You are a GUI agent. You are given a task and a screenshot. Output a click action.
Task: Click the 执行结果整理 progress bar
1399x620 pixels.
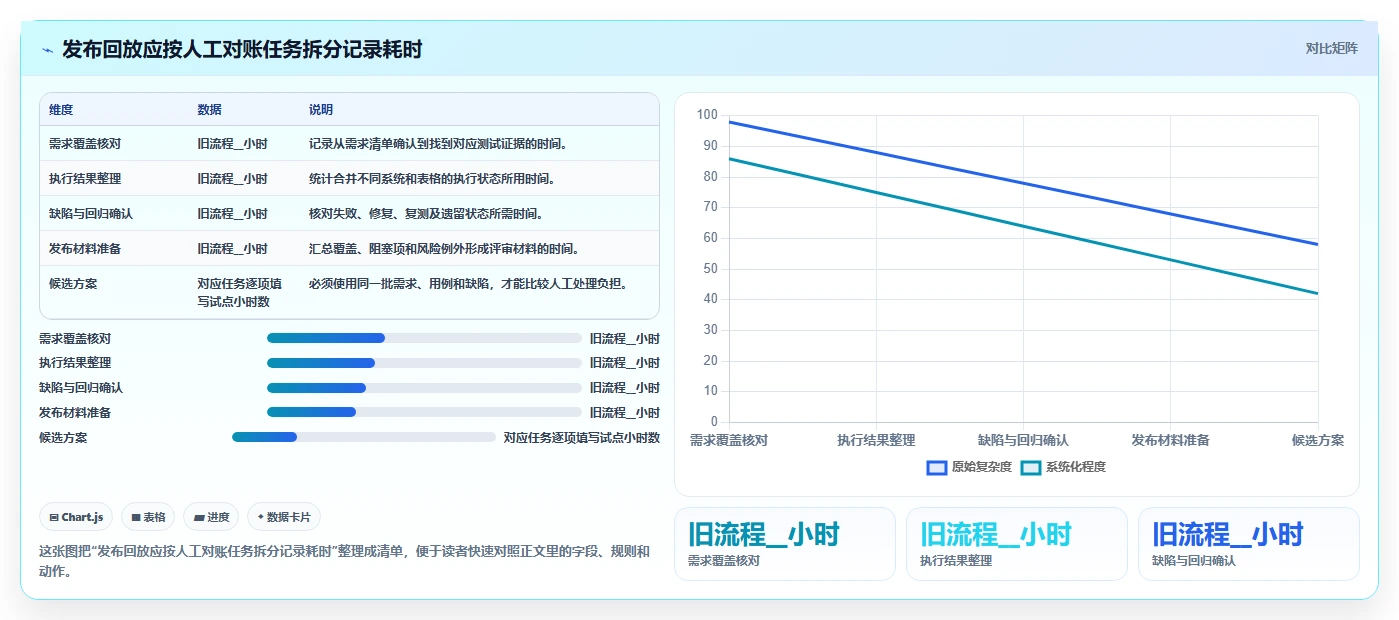click(x=424, y=363)
